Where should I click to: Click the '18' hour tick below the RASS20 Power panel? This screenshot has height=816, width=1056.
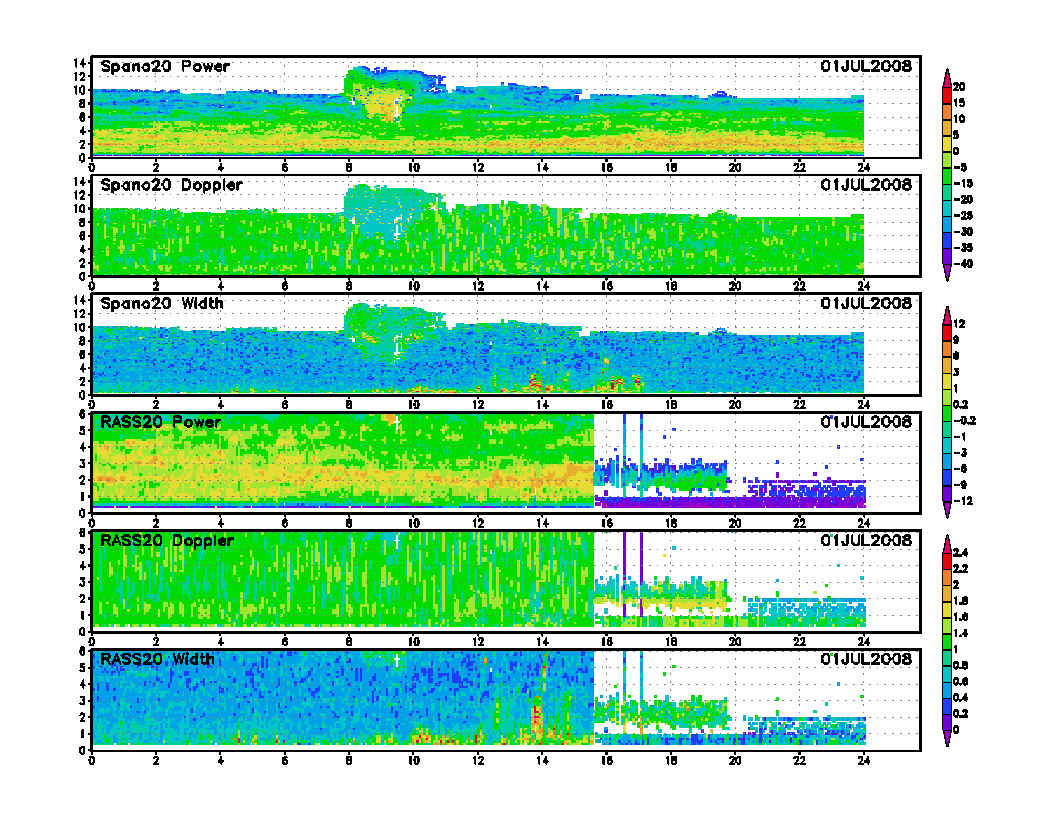click(671, 523)
